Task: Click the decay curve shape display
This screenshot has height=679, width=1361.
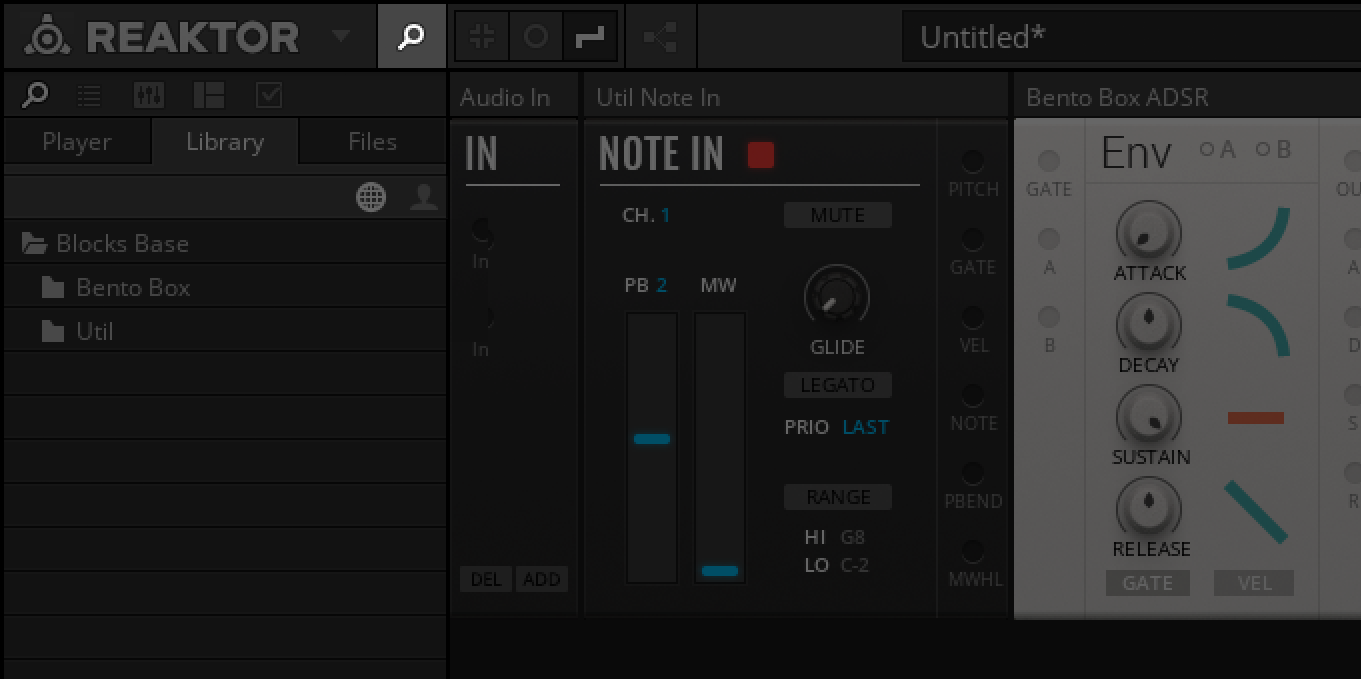Action: pos(1259,326)
